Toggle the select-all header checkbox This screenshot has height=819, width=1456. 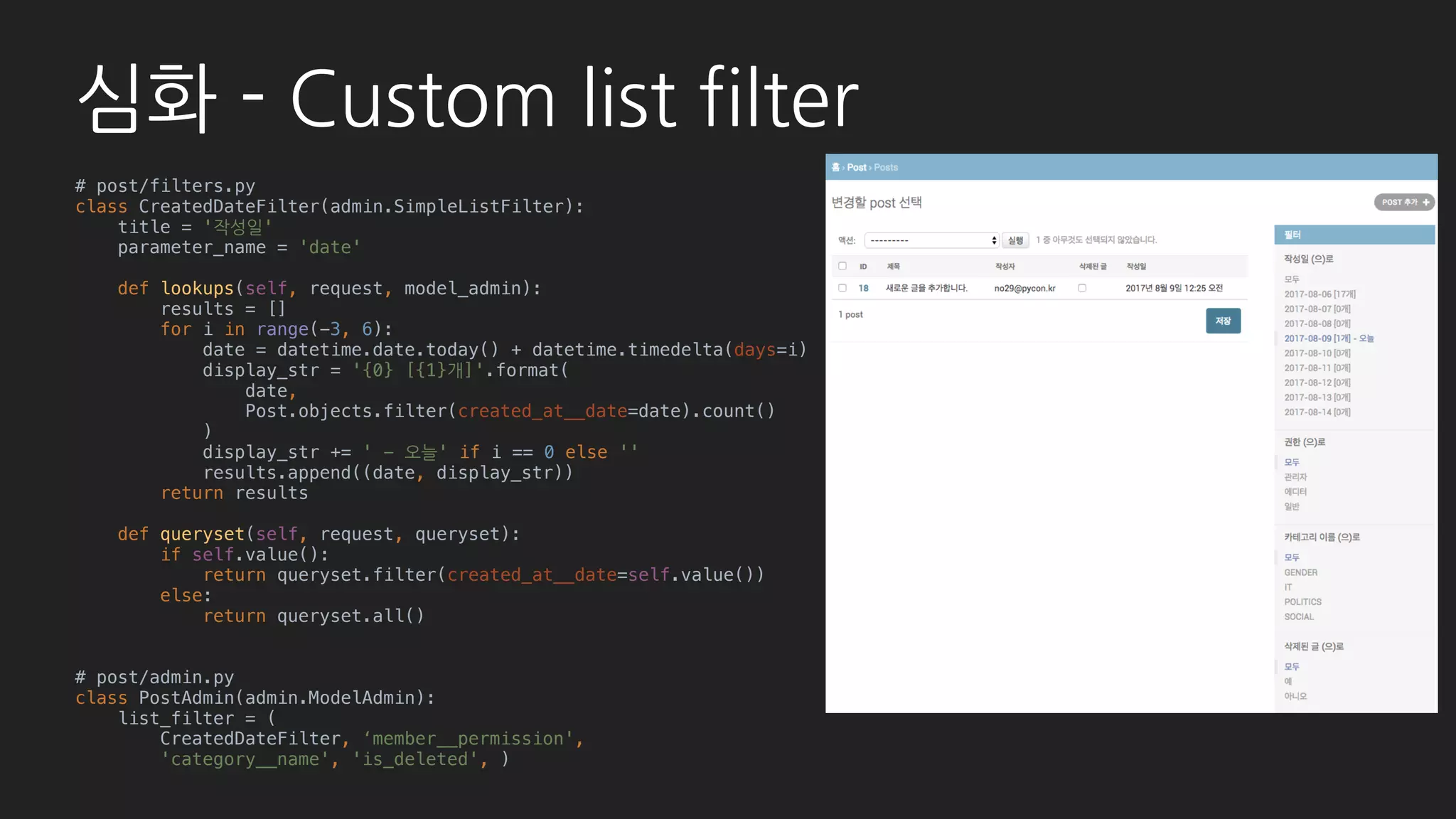point(842,266)
